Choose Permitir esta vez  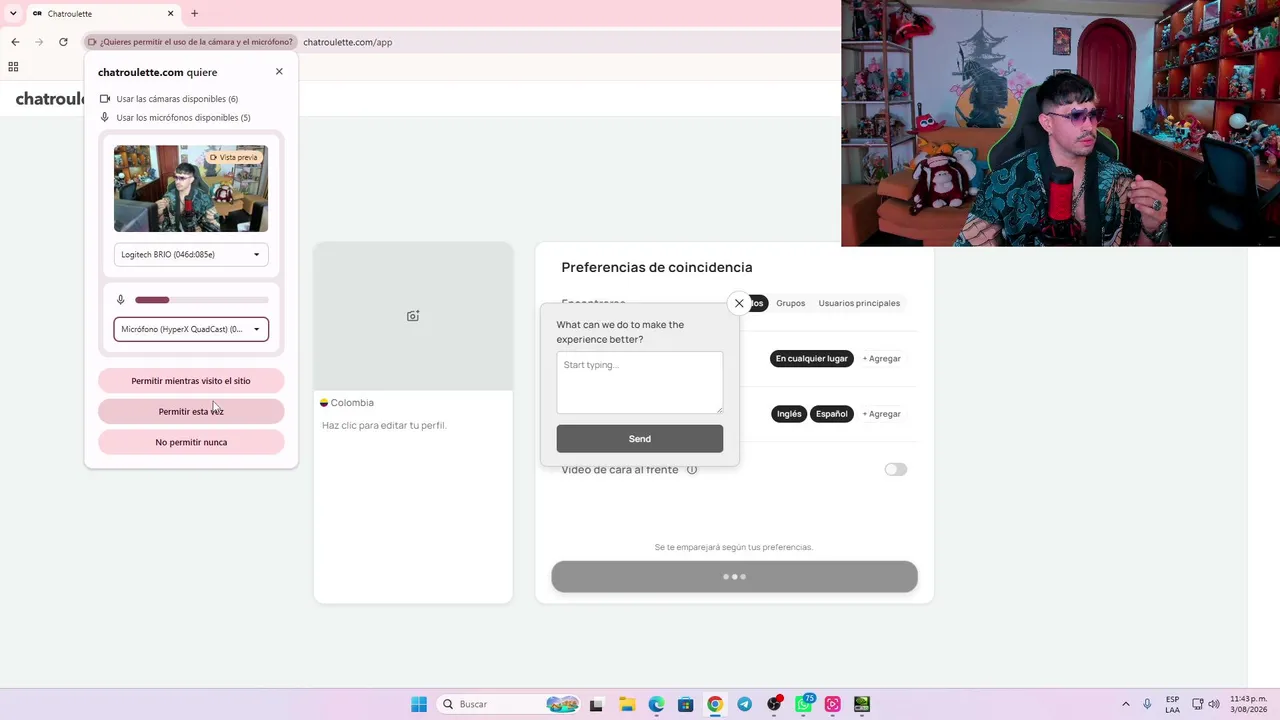191,411
